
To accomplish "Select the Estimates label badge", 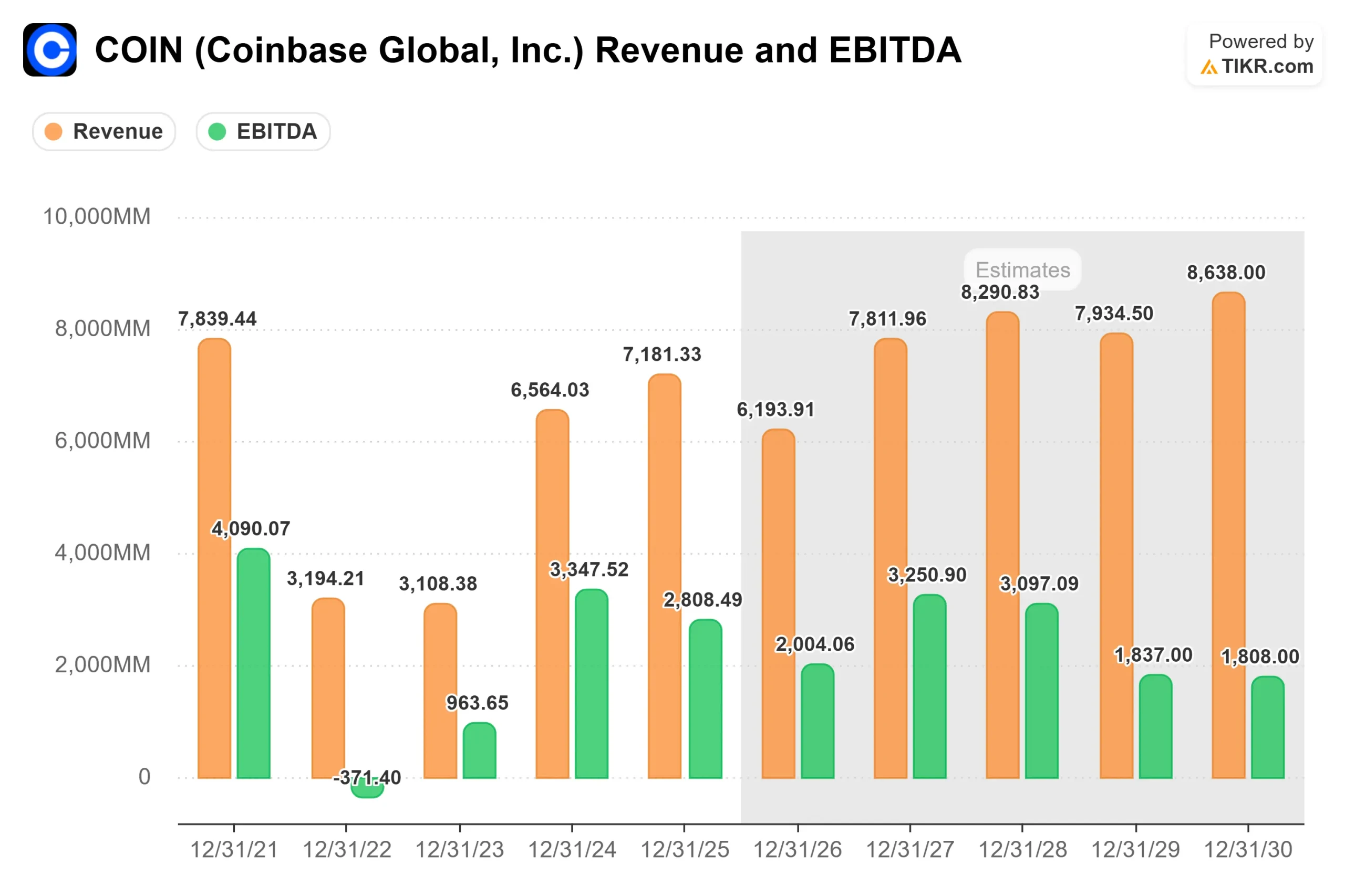I will (1022, 270).
